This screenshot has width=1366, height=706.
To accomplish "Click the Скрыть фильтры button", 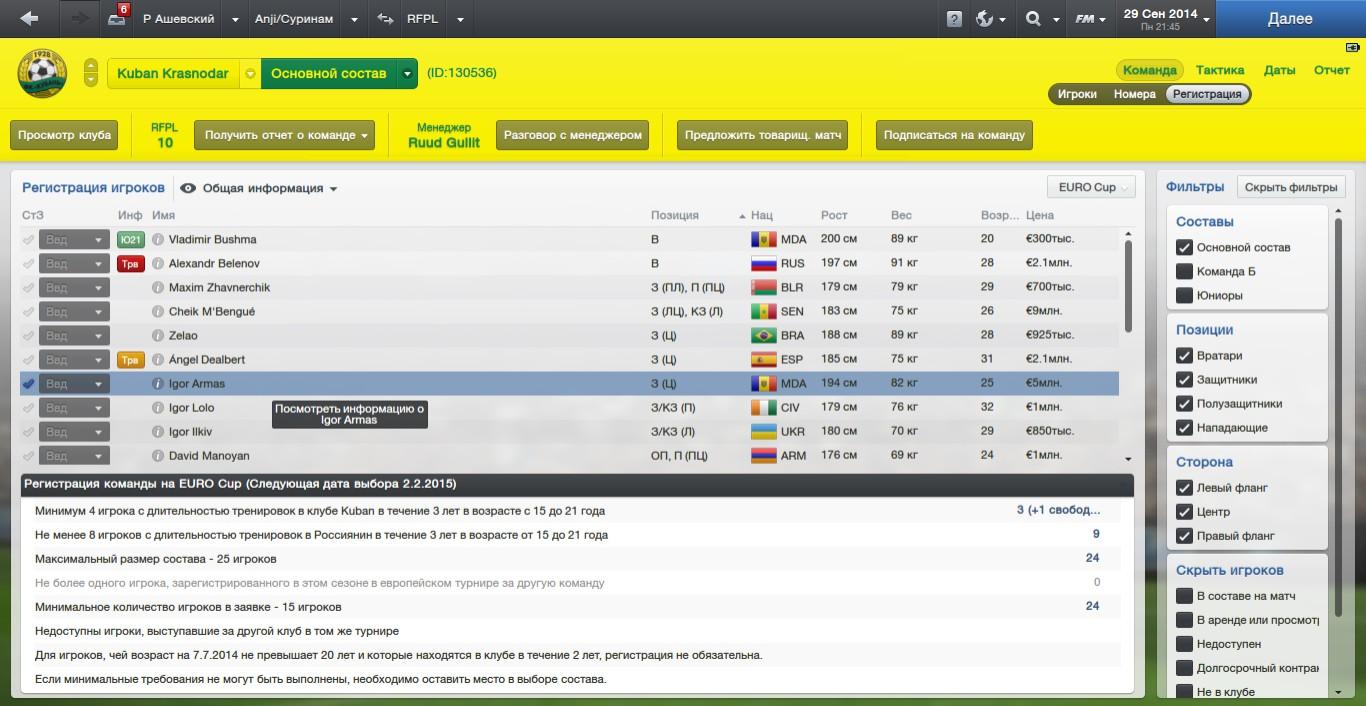I will [1291, 187].
